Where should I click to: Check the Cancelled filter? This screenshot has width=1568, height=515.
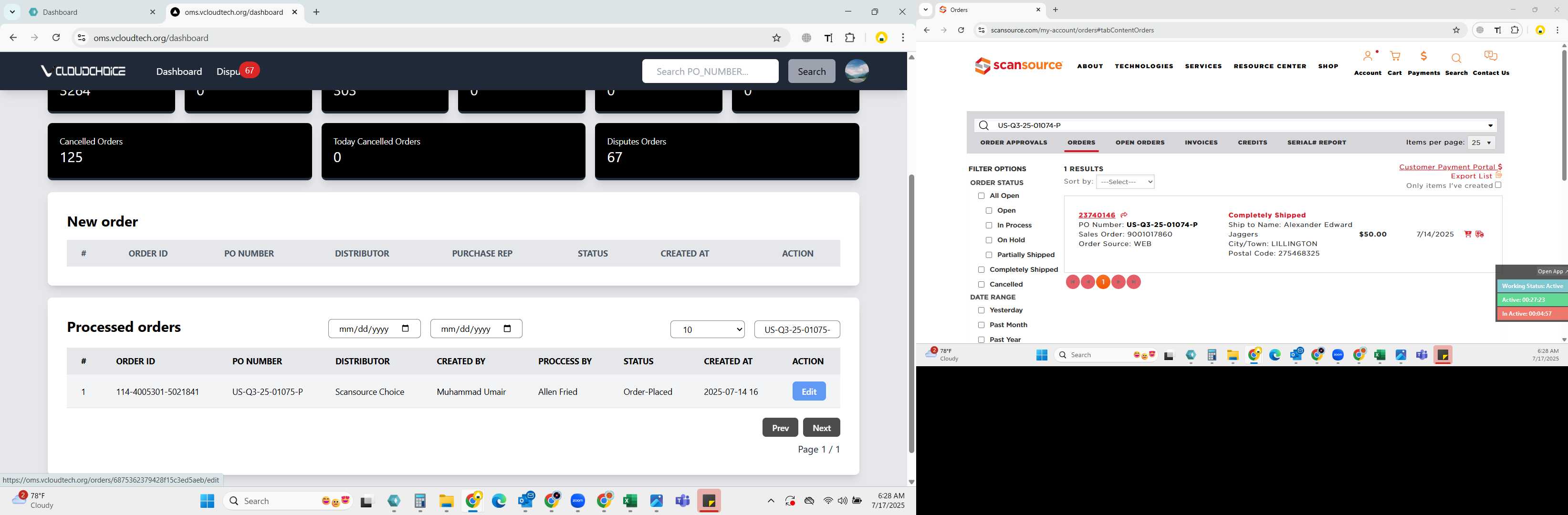click(x=981, y=285)
